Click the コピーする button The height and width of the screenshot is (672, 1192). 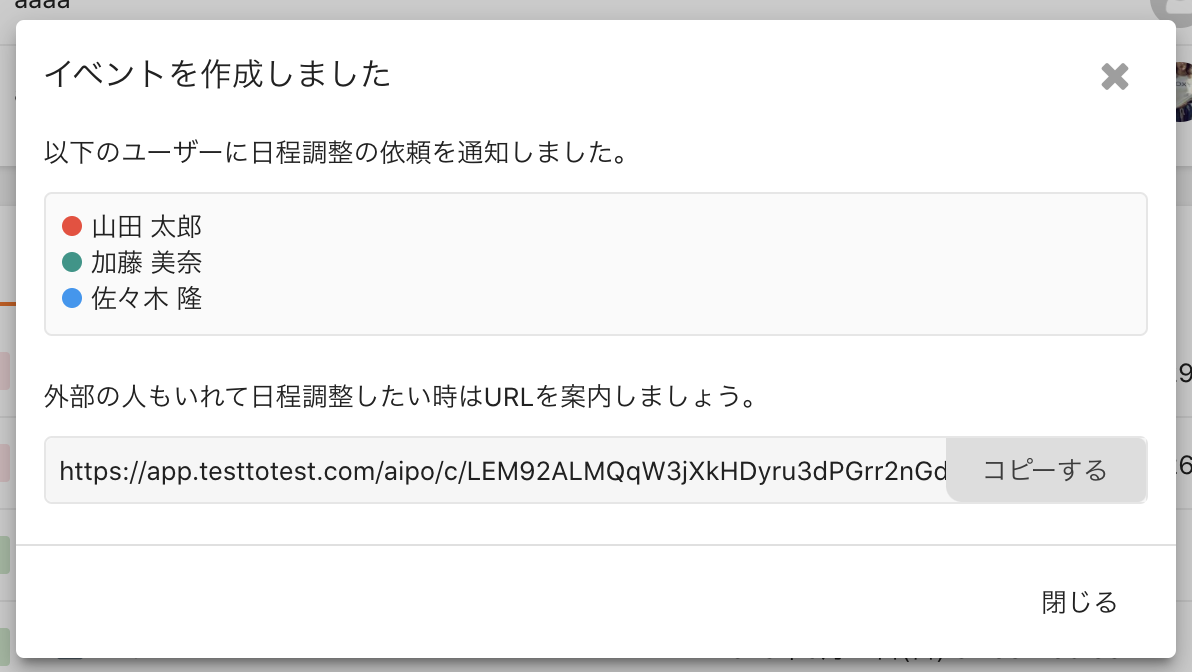pyautogui.click(x=1046, y=470)
